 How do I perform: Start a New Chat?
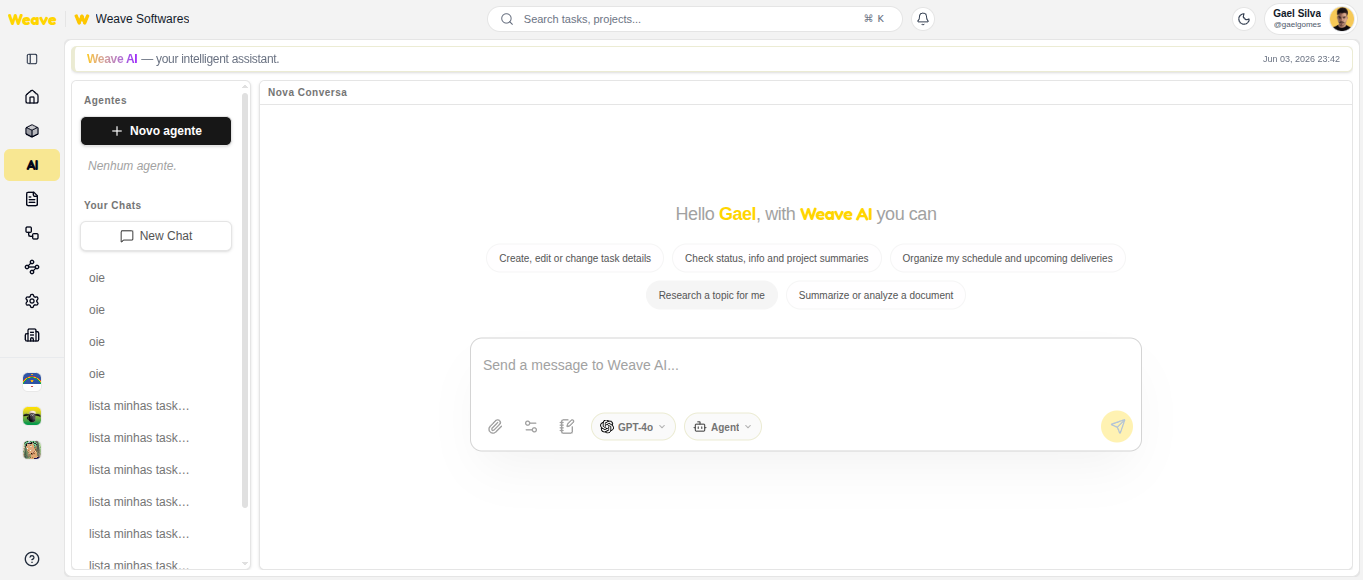156,236
